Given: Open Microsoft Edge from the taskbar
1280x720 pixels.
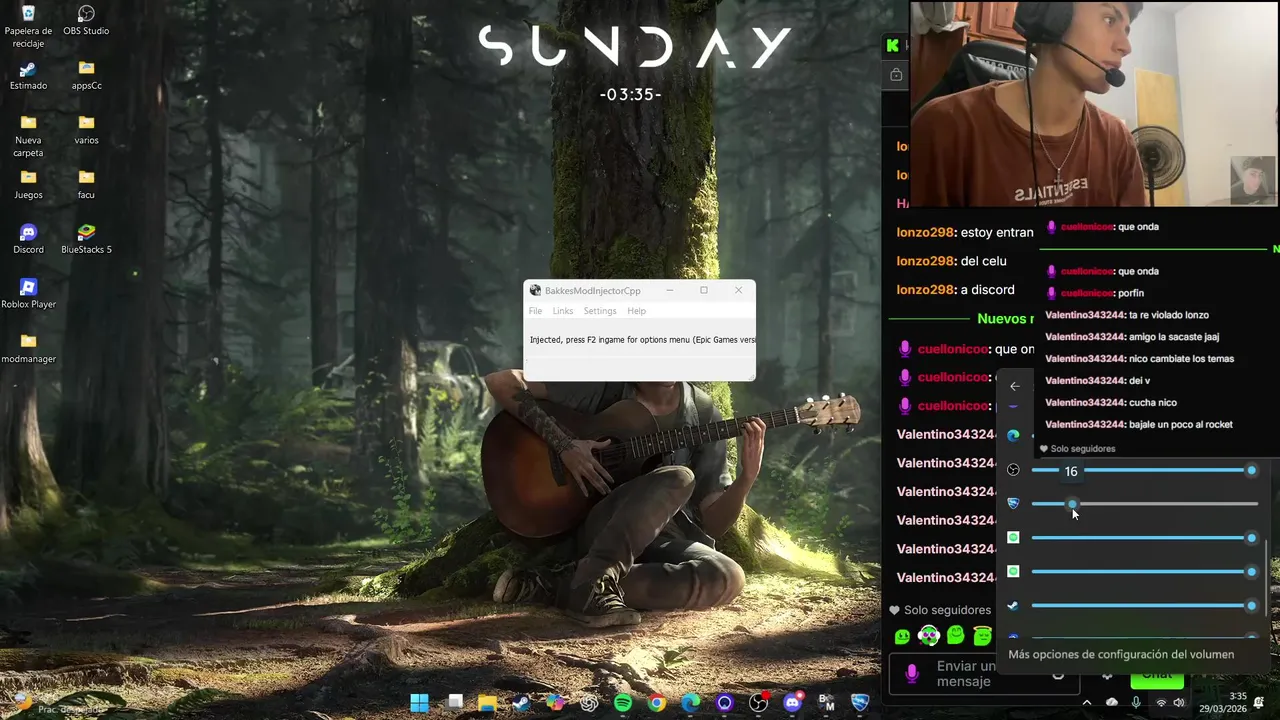Looking at the screenshot, I should pos(691,703).
